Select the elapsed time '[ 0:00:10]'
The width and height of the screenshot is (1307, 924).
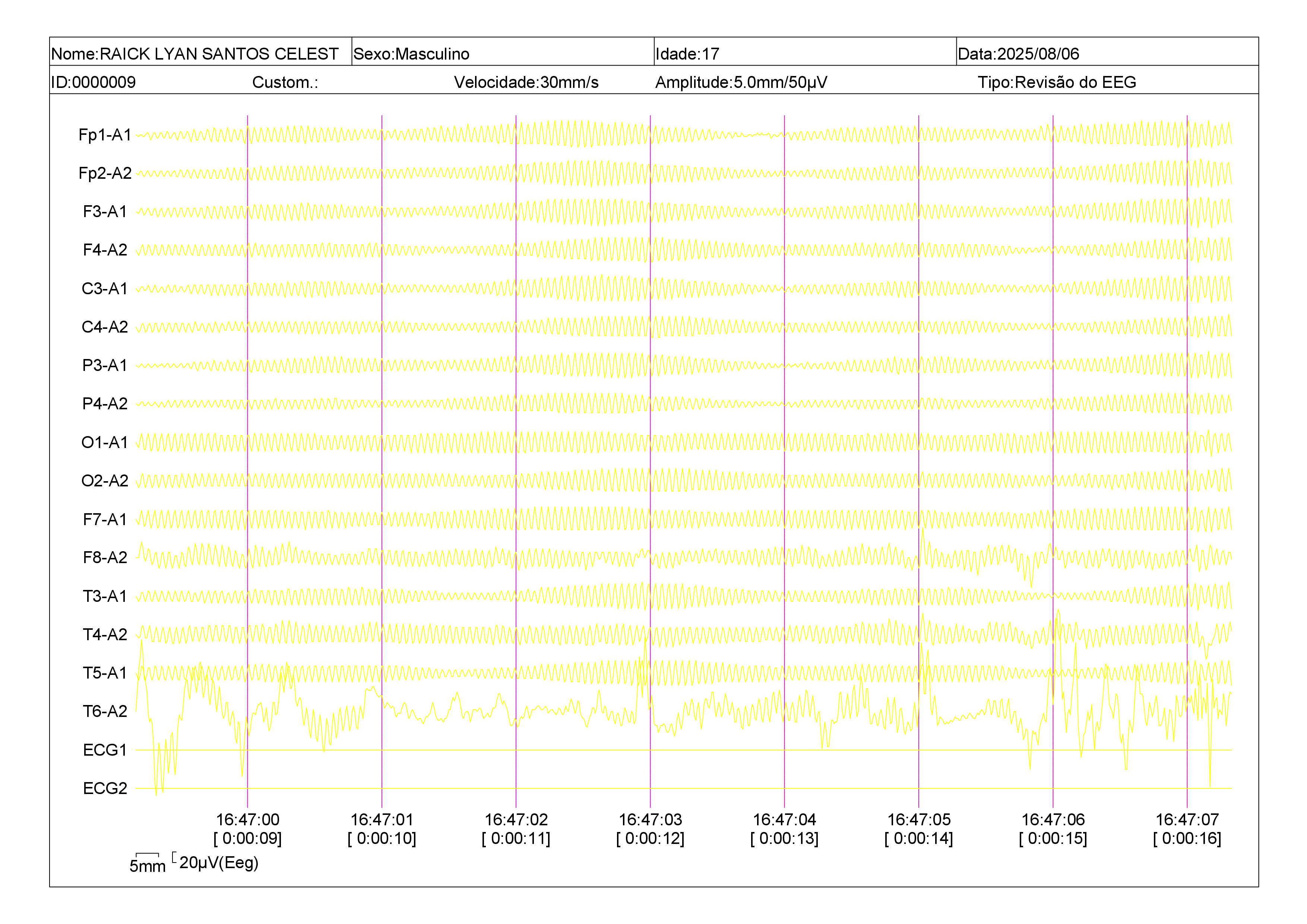click(x=382, y=838)
